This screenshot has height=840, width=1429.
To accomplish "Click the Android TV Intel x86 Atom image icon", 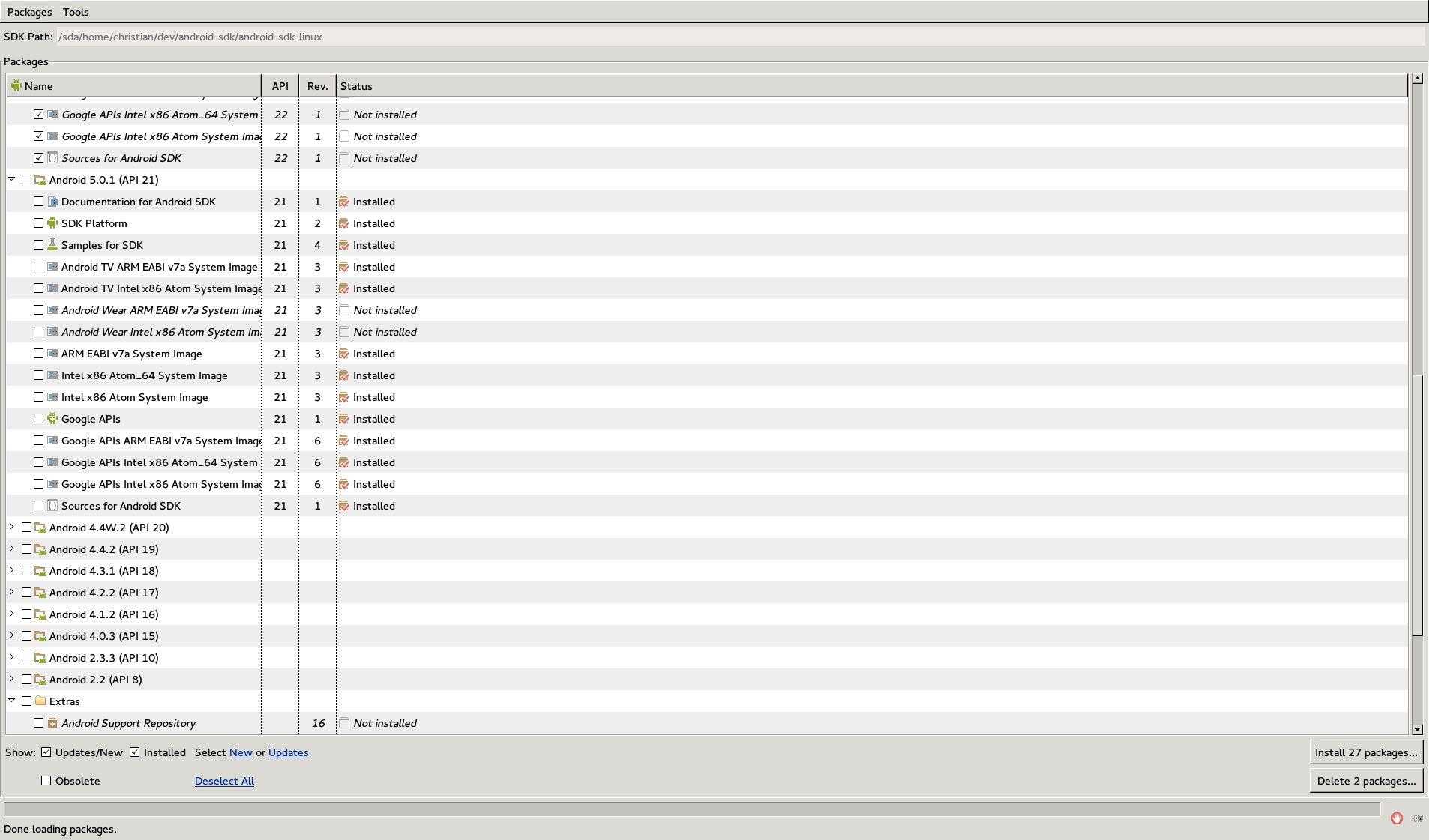I will coord(52,288).
